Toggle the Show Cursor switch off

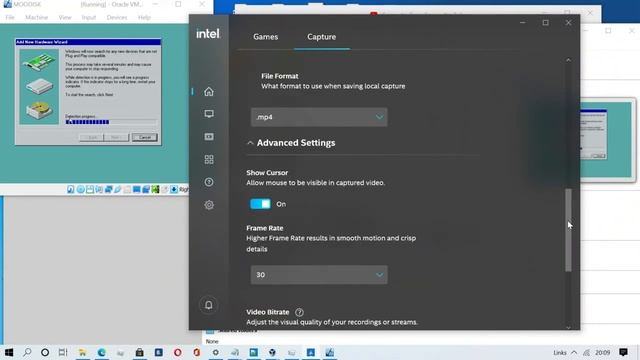pos(260,204)
